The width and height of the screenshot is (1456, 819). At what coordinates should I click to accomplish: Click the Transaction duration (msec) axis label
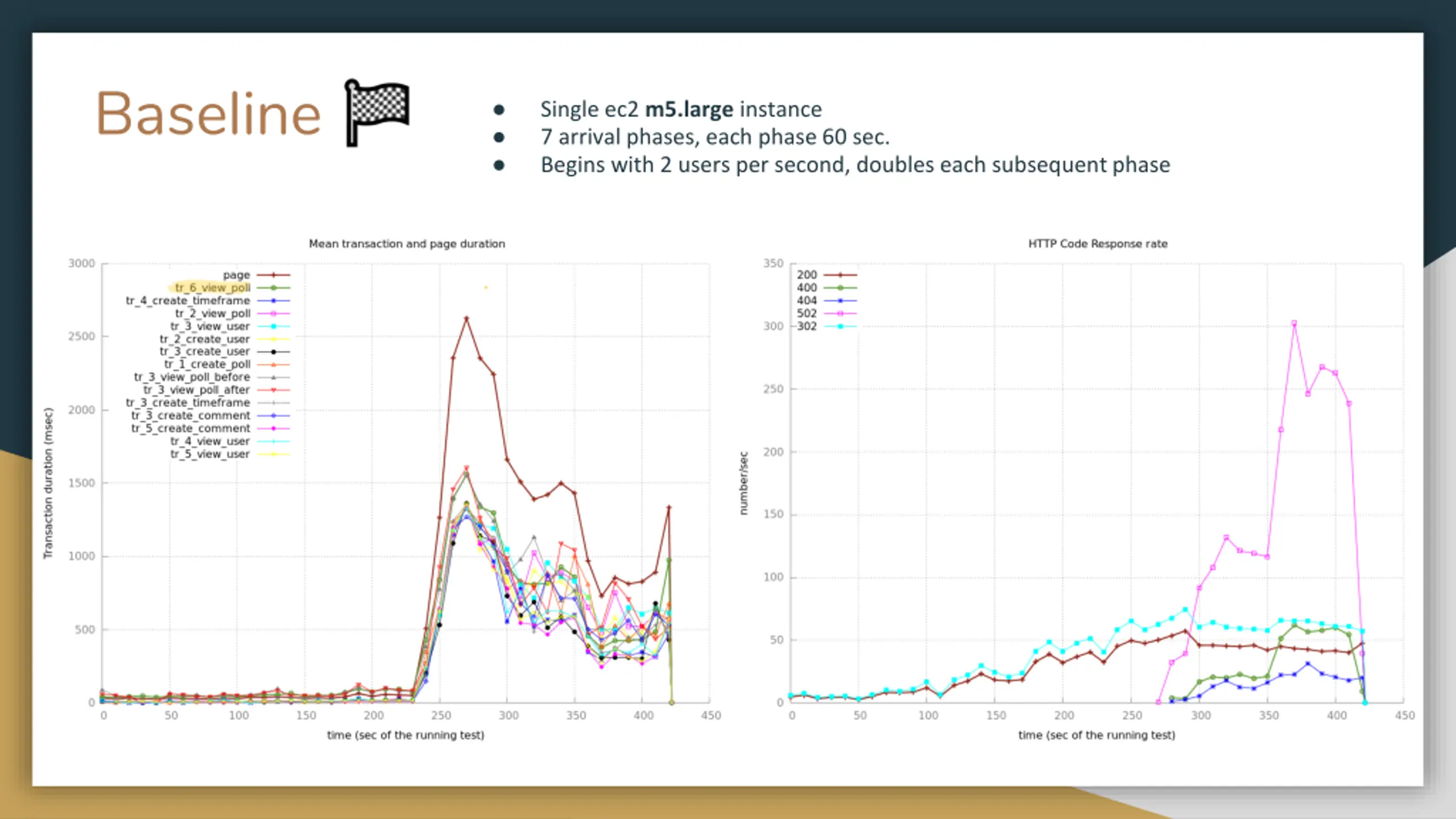[48, 483]
